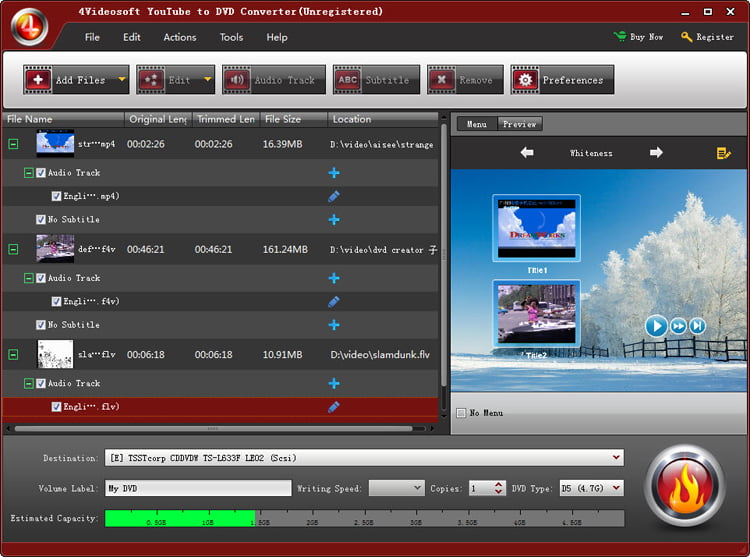This screenshot has width=750, height=557.
Task: Collapse the str...mp4 file entry
Action: (x=13, y=144)
